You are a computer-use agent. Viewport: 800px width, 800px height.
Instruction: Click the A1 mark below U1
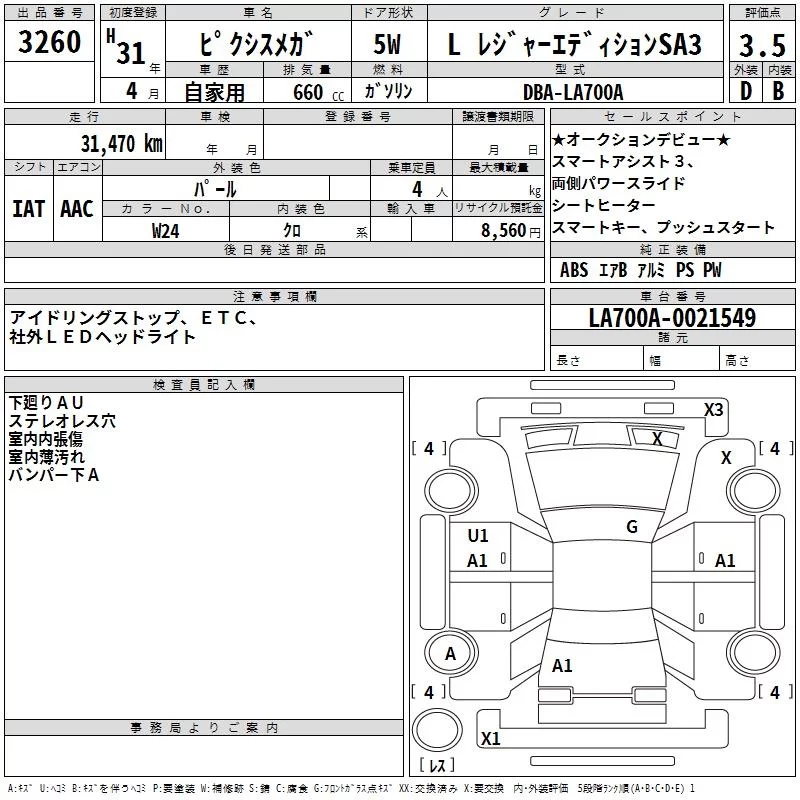[x=478, y=561]
